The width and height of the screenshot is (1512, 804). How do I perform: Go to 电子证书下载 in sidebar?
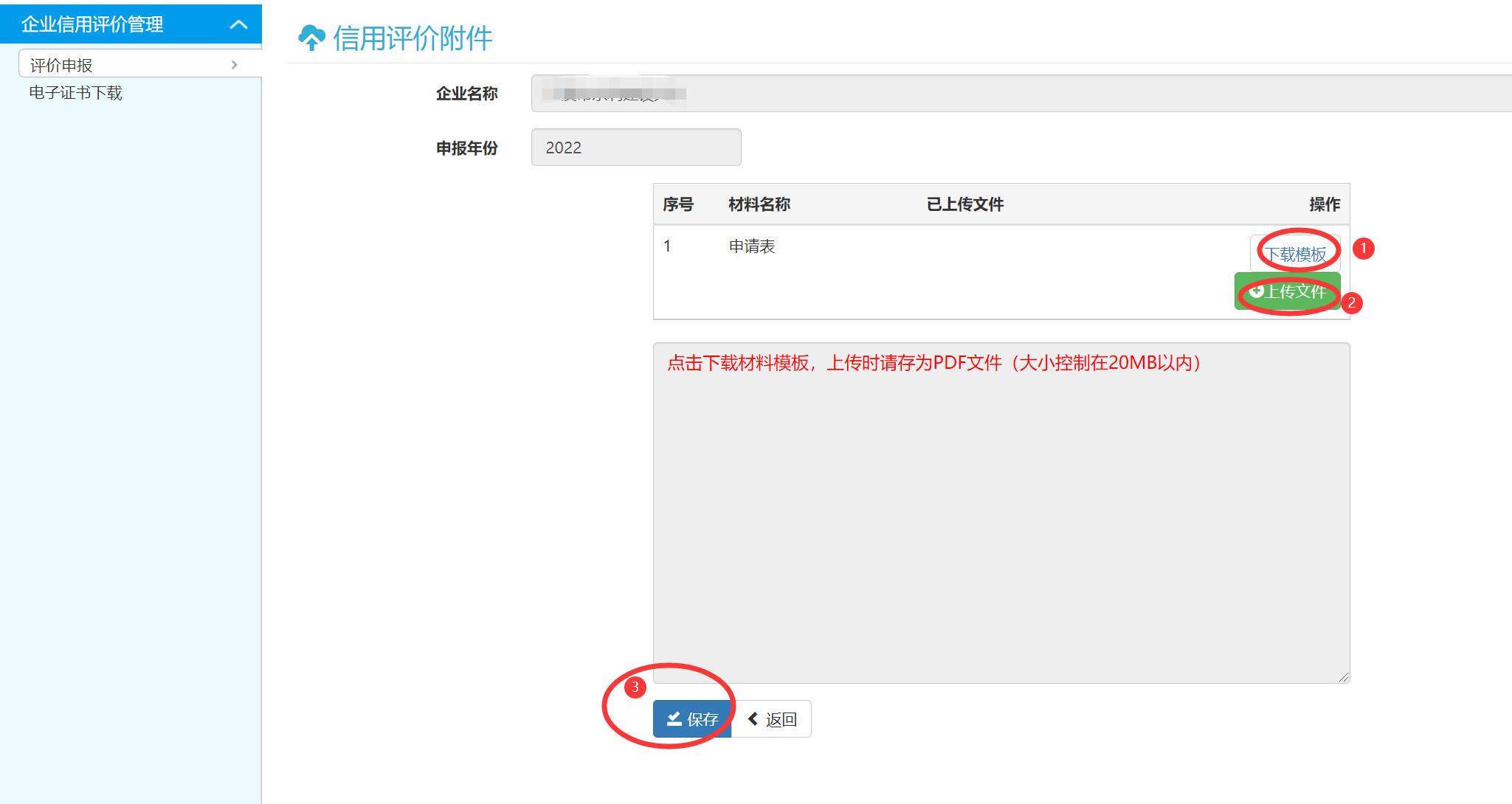(x=75, y=93)
